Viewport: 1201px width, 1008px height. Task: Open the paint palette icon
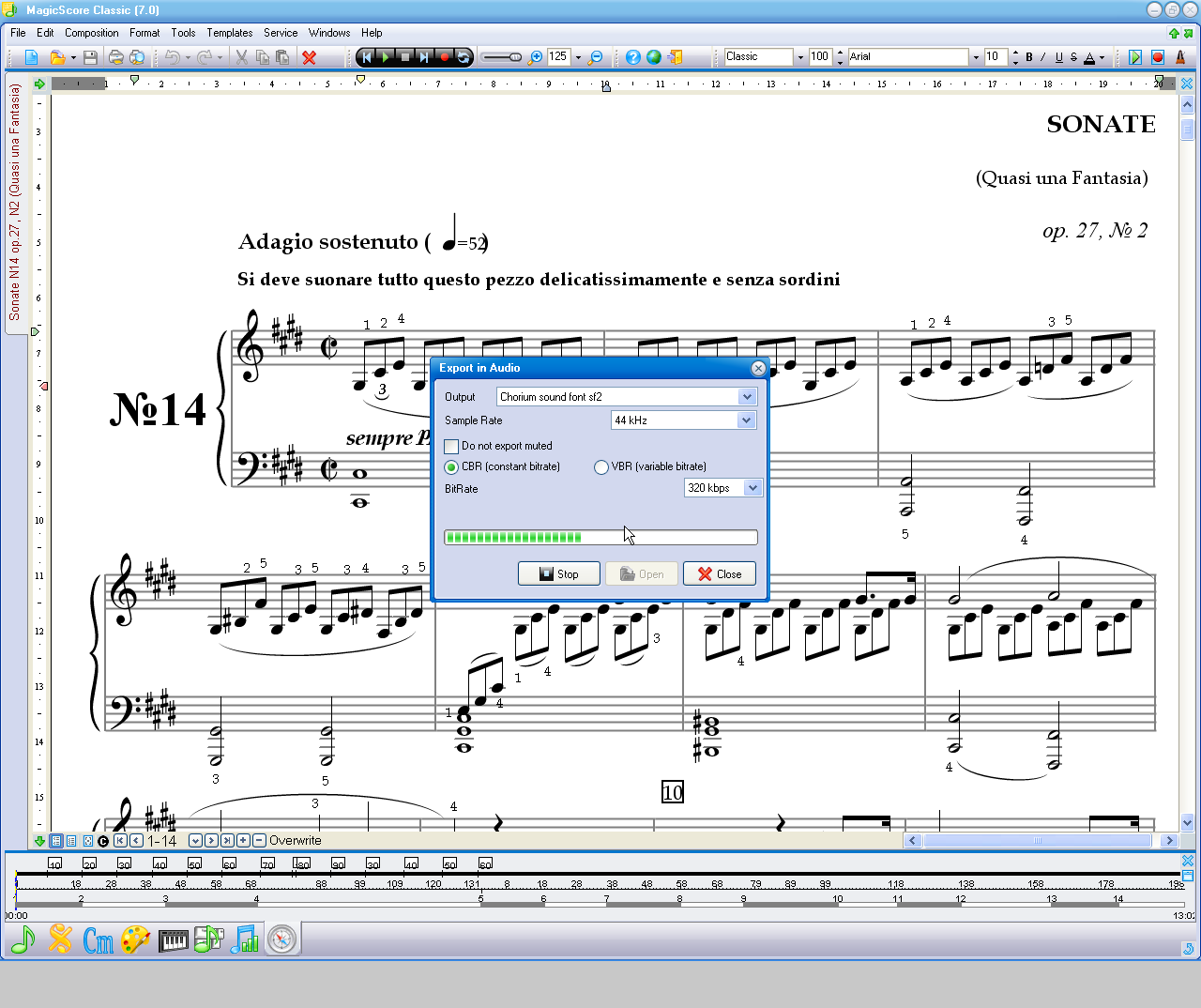[x=135, y=939]
